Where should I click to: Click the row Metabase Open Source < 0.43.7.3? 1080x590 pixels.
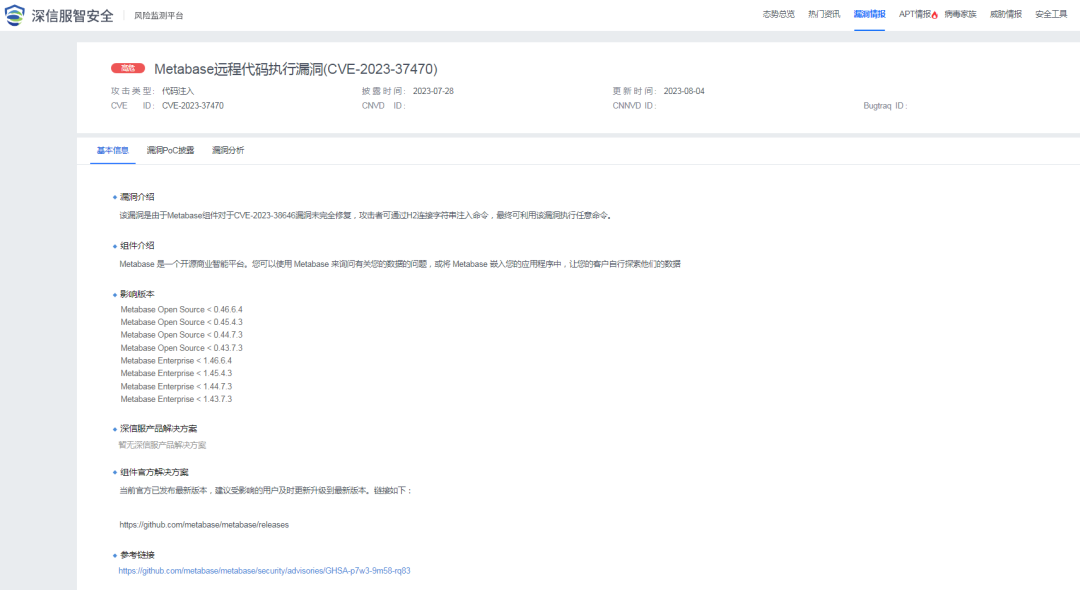[x=181, y=348]
